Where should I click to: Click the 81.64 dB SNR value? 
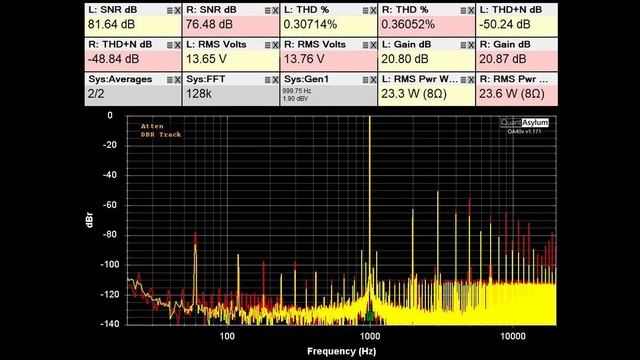pyautogui.click(x=111, y=24)
